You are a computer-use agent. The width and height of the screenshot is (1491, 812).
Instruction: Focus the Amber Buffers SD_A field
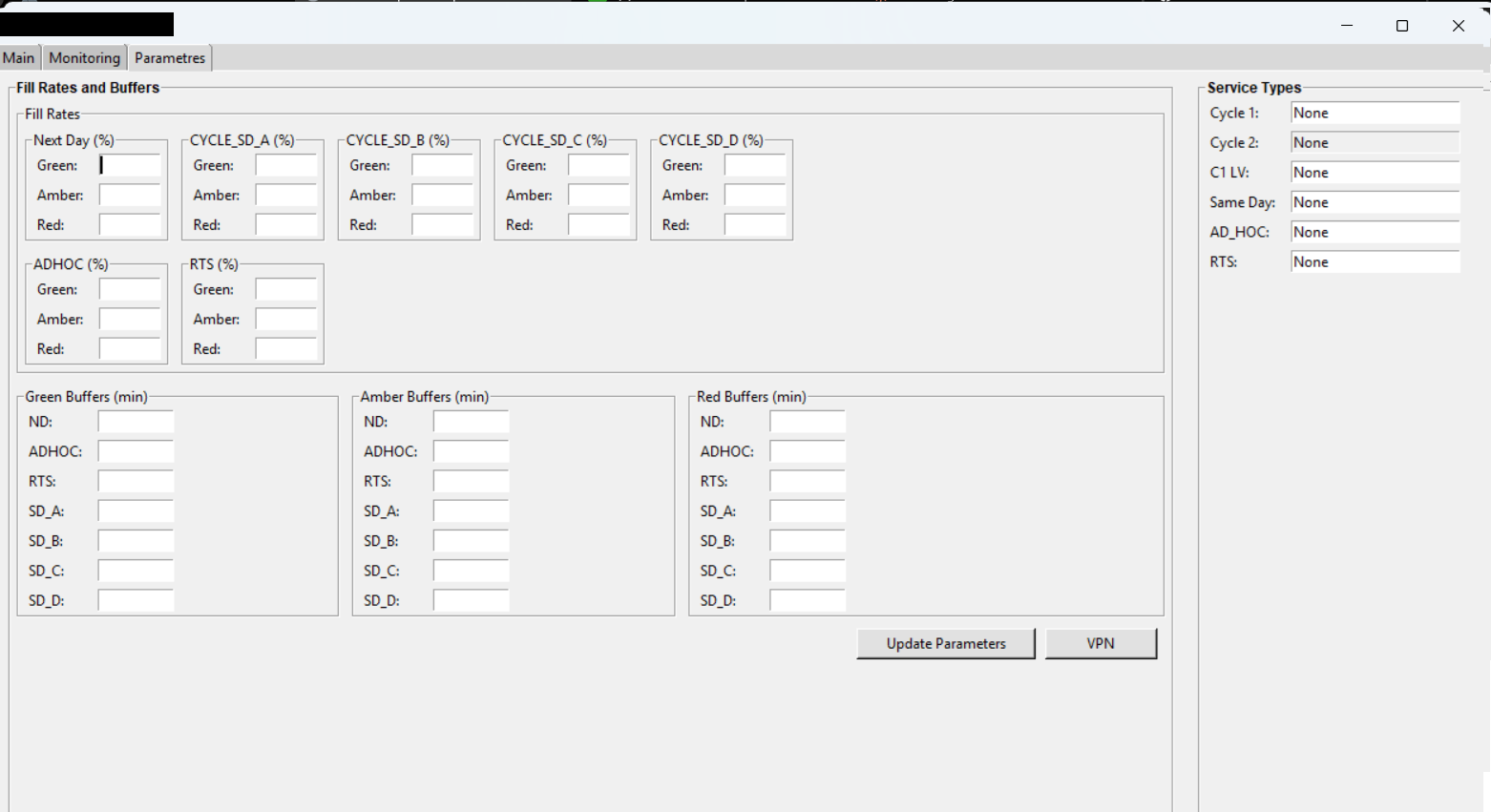coord(471,511)
